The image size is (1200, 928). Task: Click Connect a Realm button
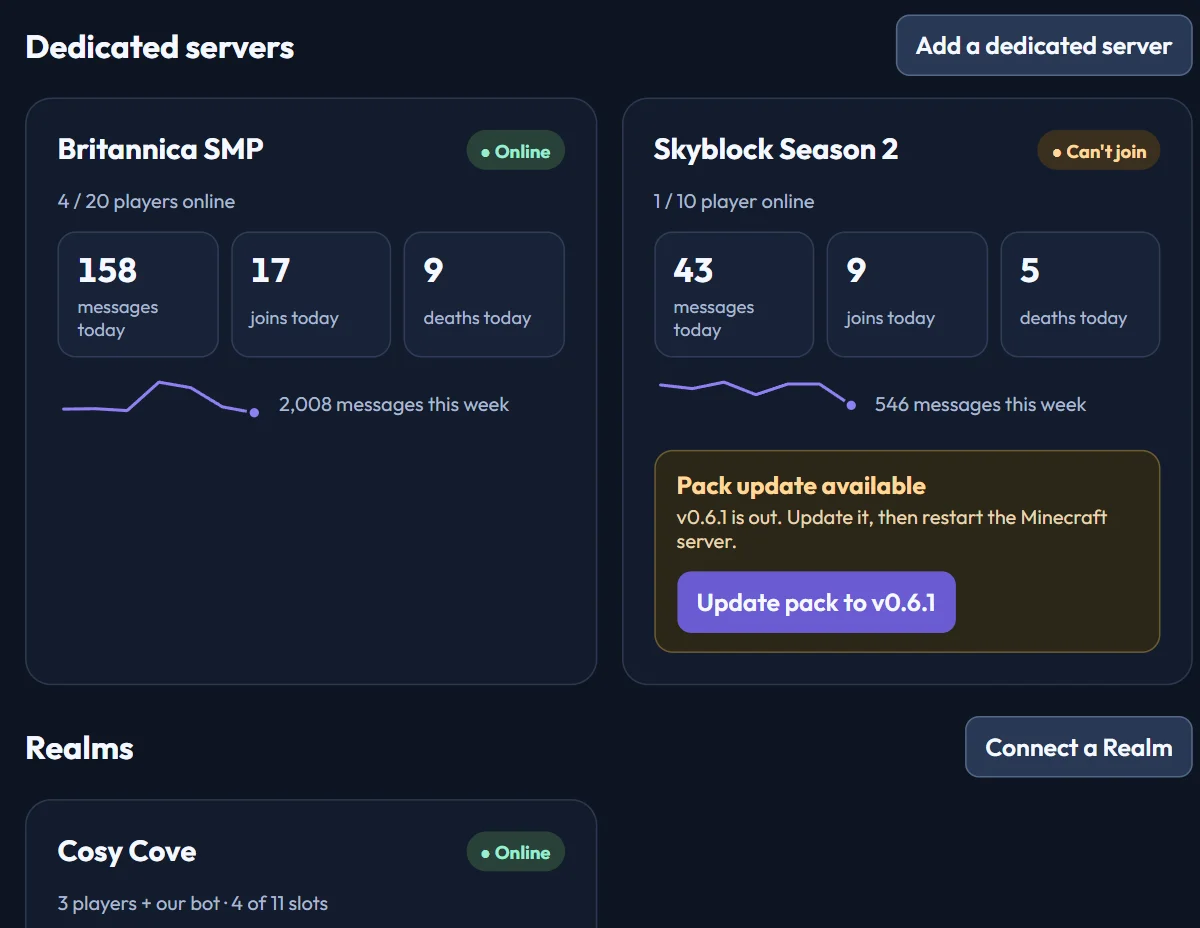[1079, 747]
